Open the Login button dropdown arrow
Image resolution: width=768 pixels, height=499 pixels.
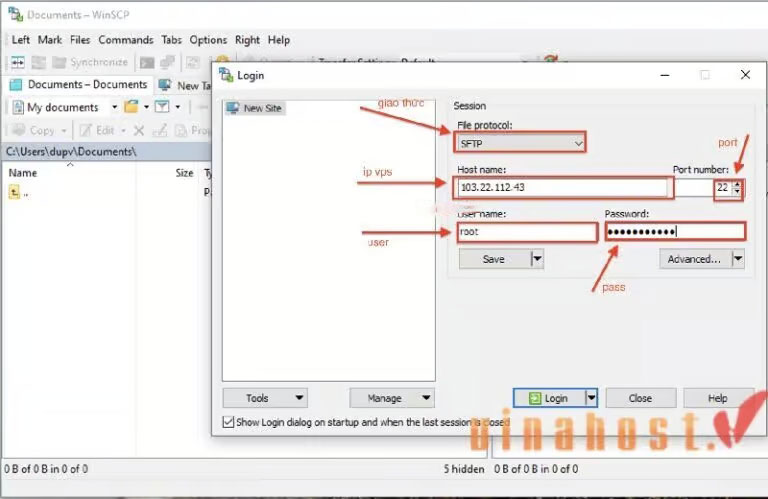click(x=592, y=398)
